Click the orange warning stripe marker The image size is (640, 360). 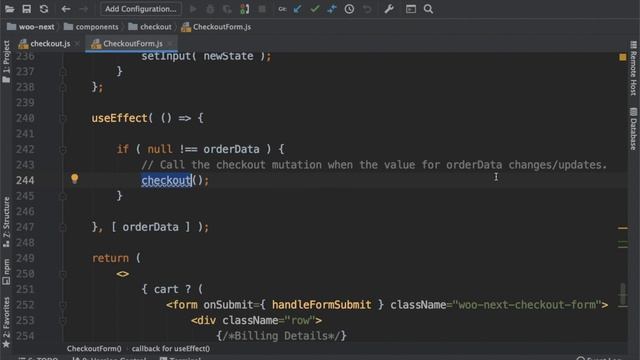click(x=622, y=228)
